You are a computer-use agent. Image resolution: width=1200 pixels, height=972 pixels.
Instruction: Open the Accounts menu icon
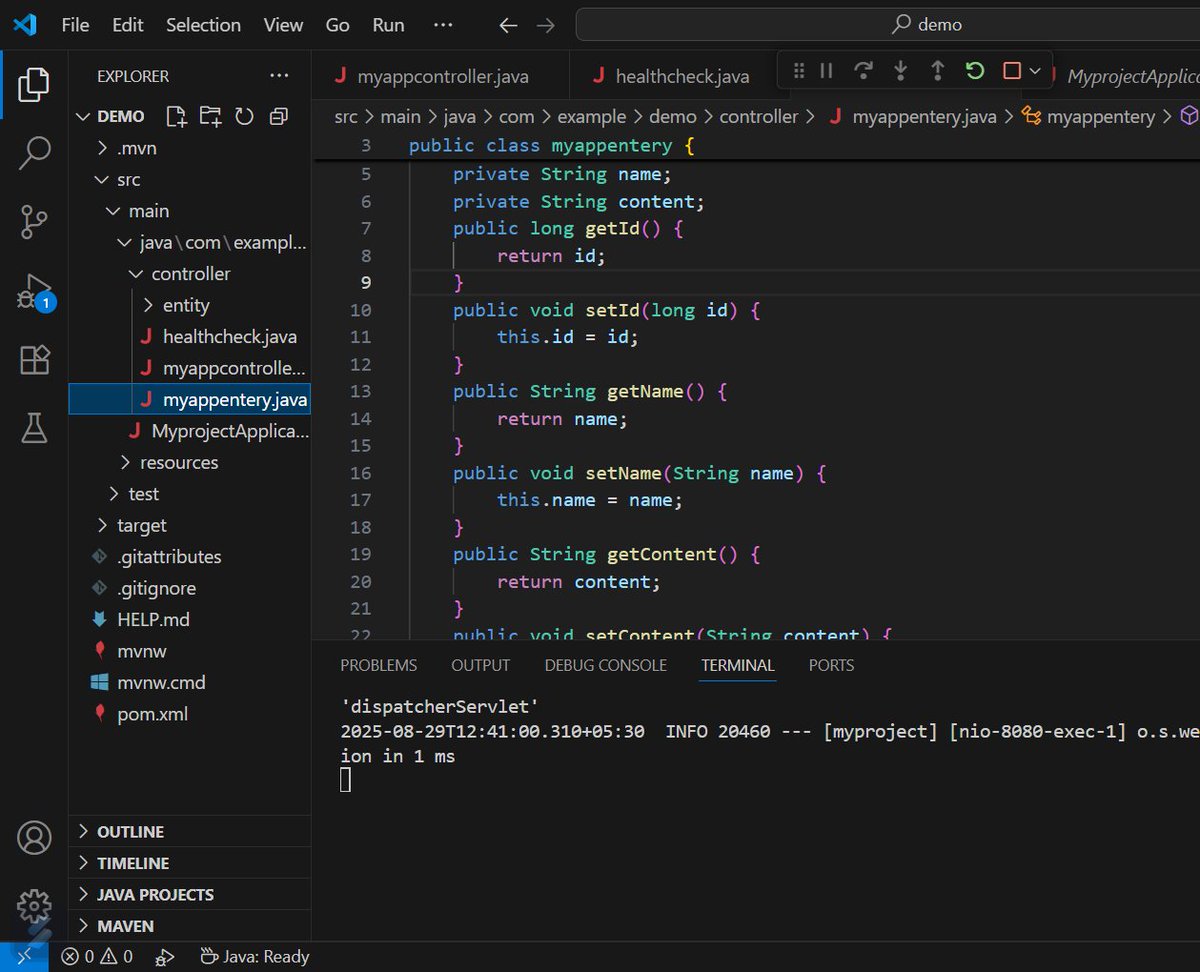pyautogui.click(x=34, y=837)
